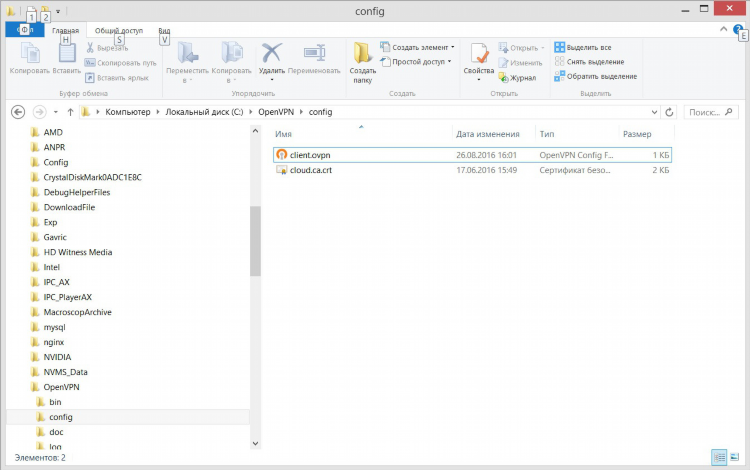Click Вставить ярлык (Paste shortcut)
The image size is (750, 470).
pos(117,77)
